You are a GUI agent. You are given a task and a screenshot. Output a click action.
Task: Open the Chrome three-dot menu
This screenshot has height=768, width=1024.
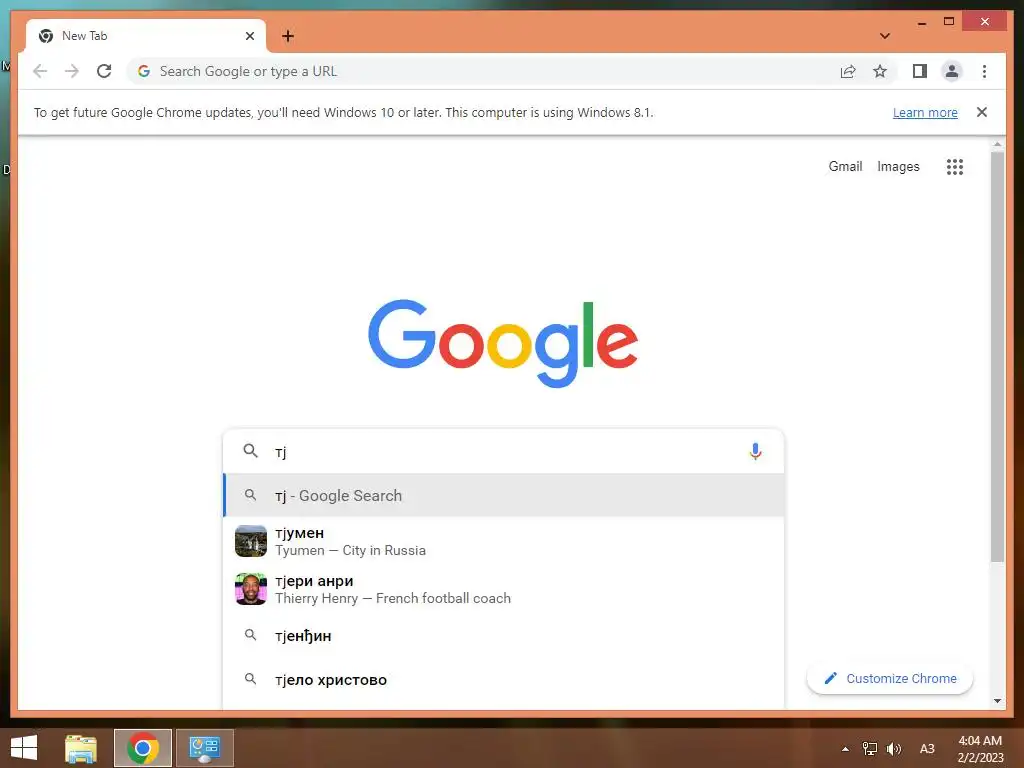click(x=984, y=71)
